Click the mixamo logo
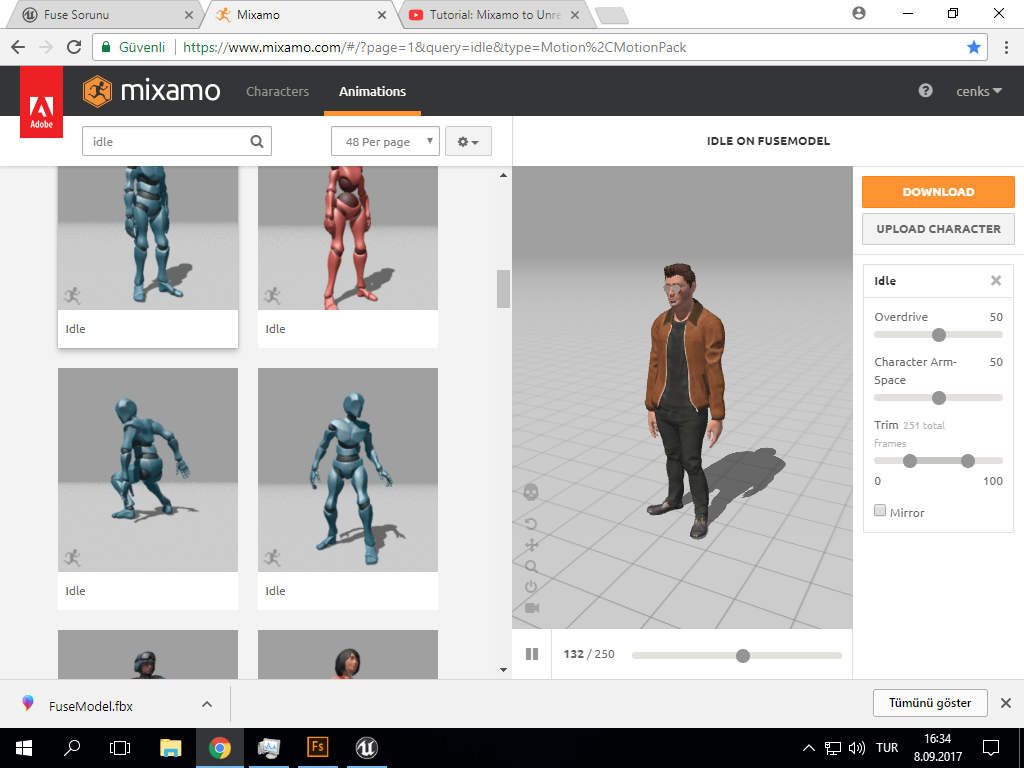 pyautogui.click(x=152, y=91)
